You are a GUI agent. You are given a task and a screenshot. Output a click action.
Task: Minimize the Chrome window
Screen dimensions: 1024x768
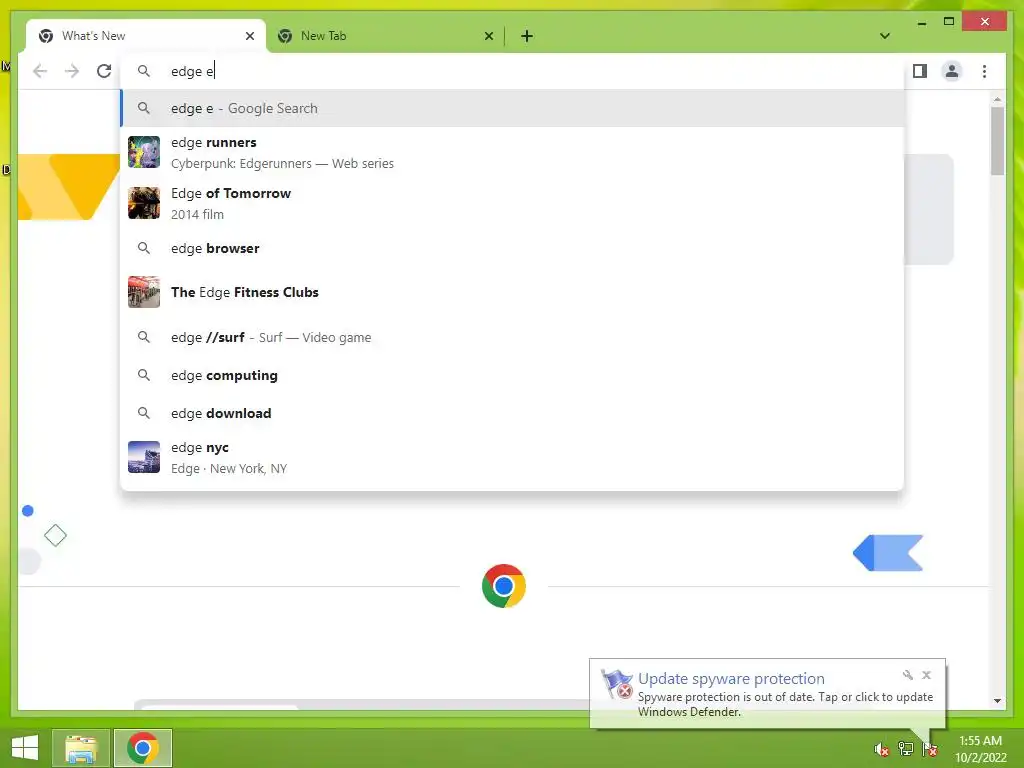[x=921, y=22]
